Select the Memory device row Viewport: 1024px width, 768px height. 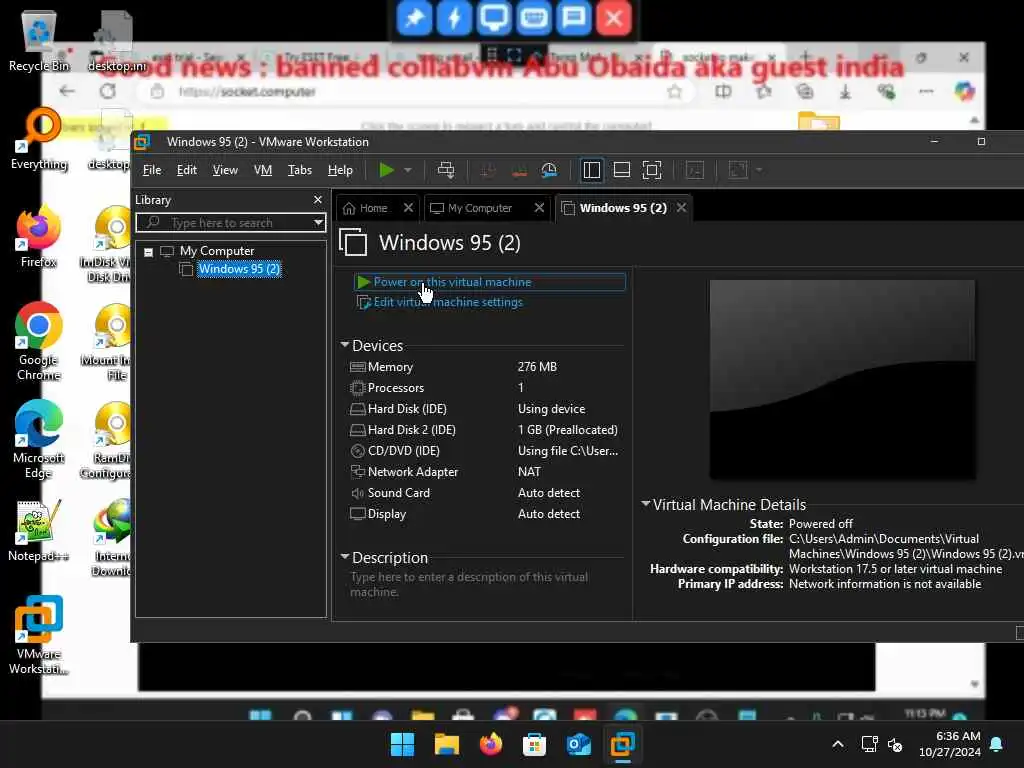(485, 367)
